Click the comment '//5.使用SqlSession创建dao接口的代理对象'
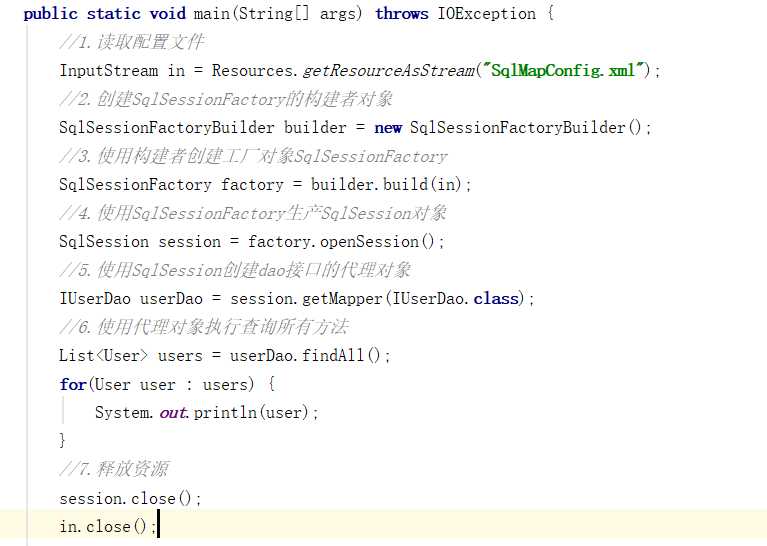 pos(235,270)
